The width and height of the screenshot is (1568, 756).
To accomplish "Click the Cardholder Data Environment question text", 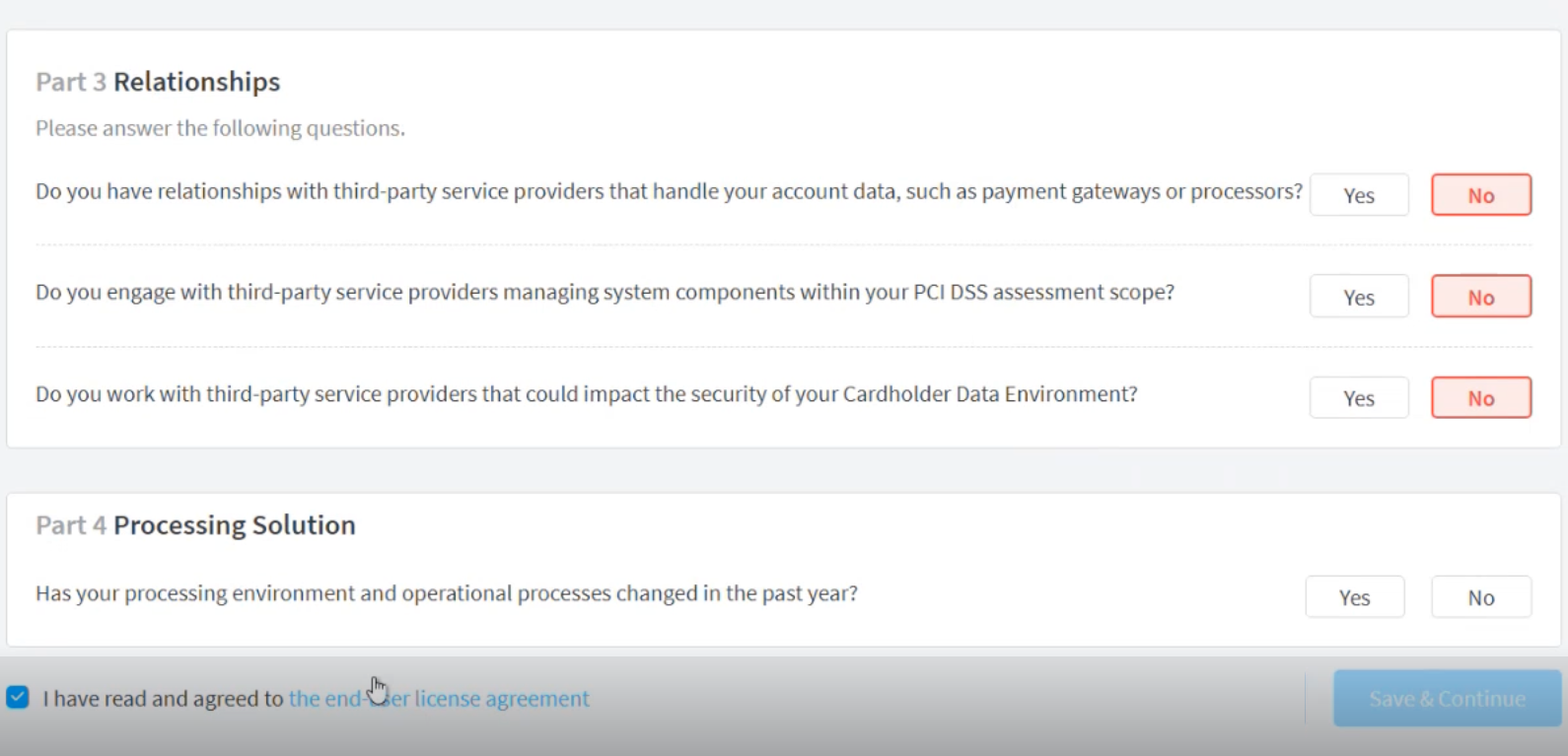I will tap(587, 394).
